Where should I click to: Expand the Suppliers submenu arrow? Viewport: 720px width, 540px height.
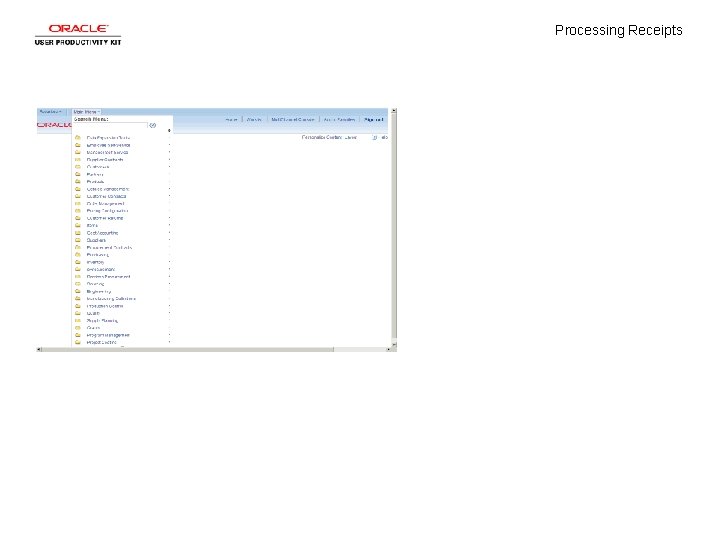click(169, 240)
